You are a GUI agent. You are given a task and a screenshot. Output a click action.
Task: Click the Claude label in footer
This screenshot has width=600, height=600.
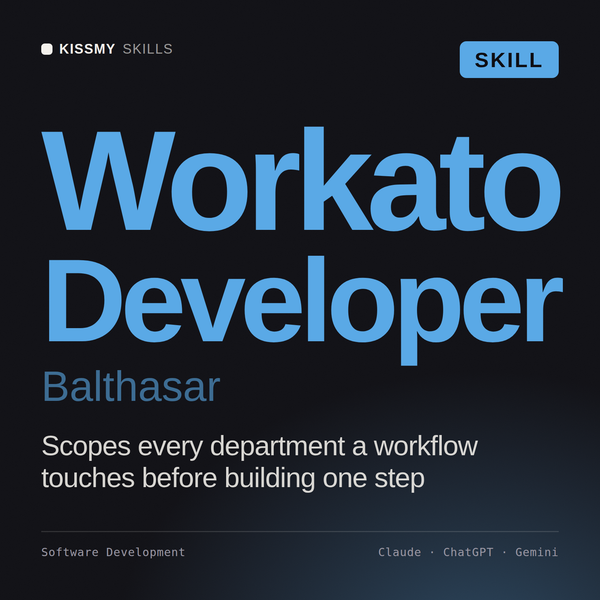point(399,552)
